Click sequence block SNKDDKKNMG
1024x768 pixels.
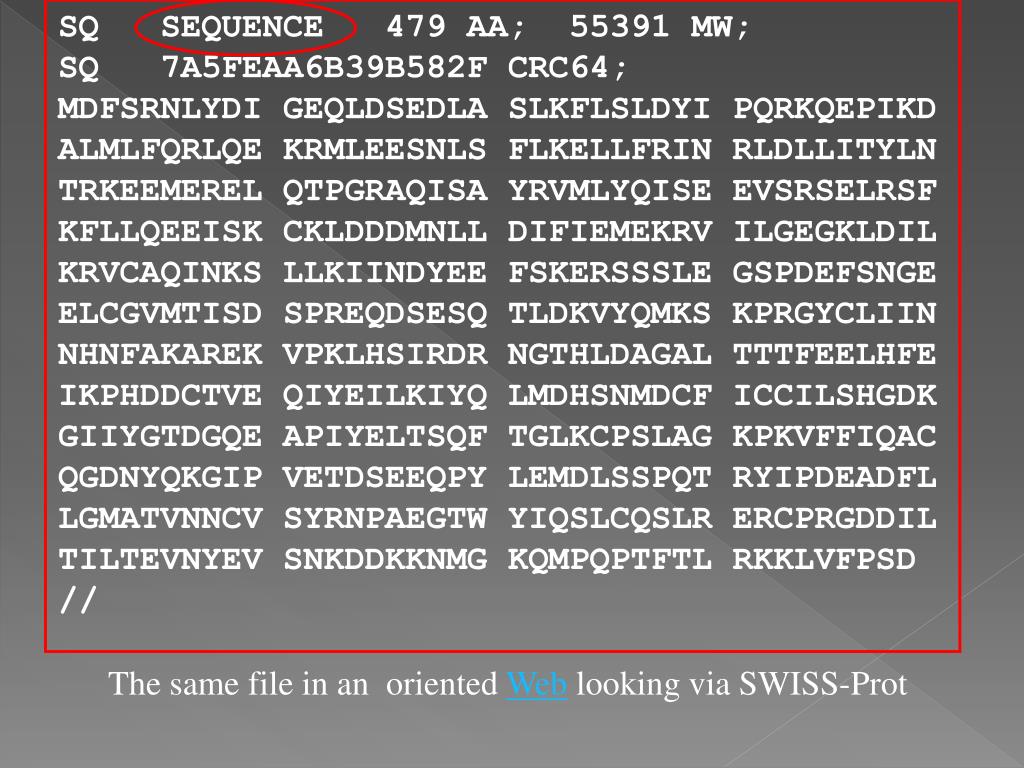point(385,560)
